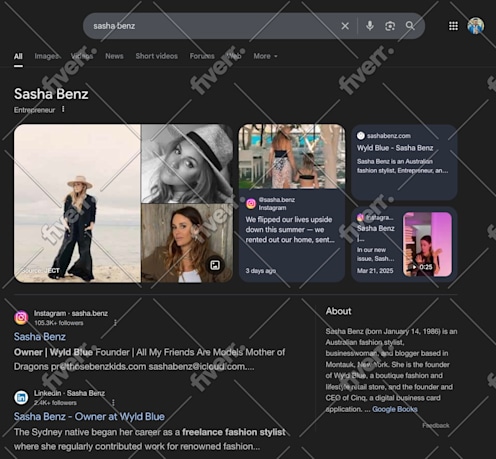Viewport: 496px width, 459px height.
Task: Click the sashabenz.com site favicon
Action: pos(361,136)
